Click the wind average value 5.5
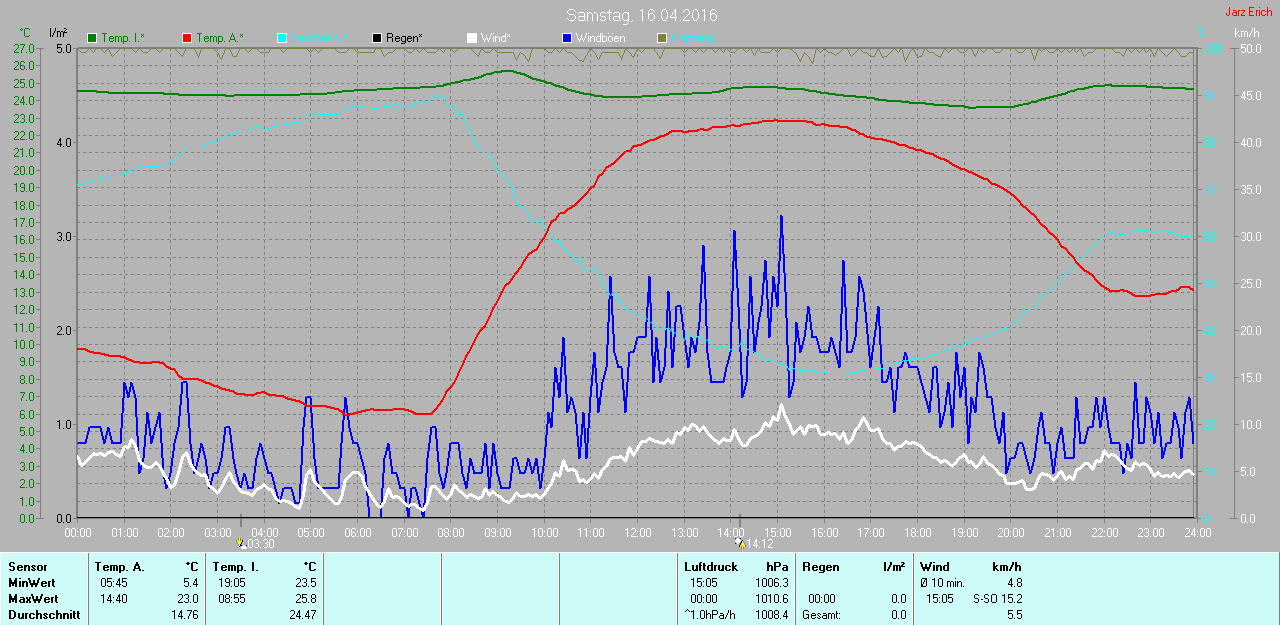The height and width of the screenshot is (625, 1280). click(1014, 614)
